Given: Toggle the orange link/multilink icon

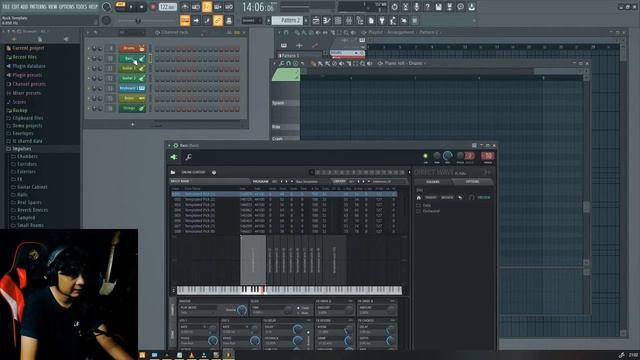Looking at the screenshot, I should (x=218, y=20).
